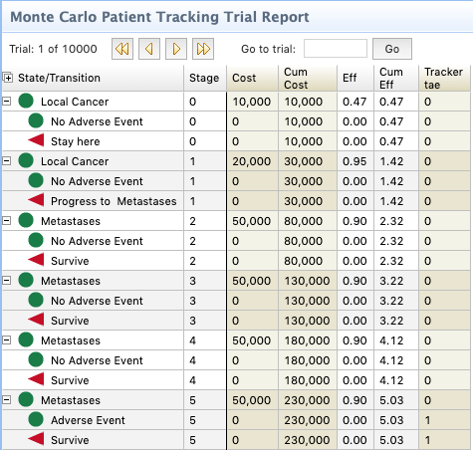This screenshot has height=450, width=473.
Task: Collapse the stage 0 Local Cancer node
Action: coord(7,101)
